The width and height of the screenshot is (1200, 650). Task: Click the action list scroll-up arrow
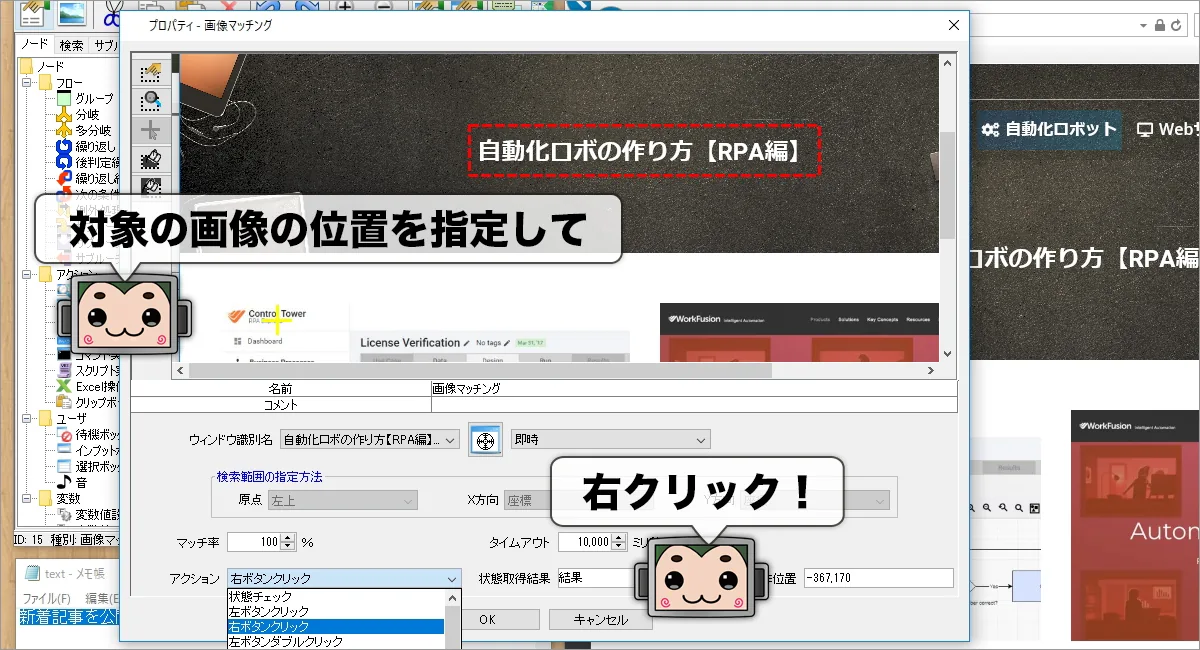pyautogui.click(x=452, y=598)
